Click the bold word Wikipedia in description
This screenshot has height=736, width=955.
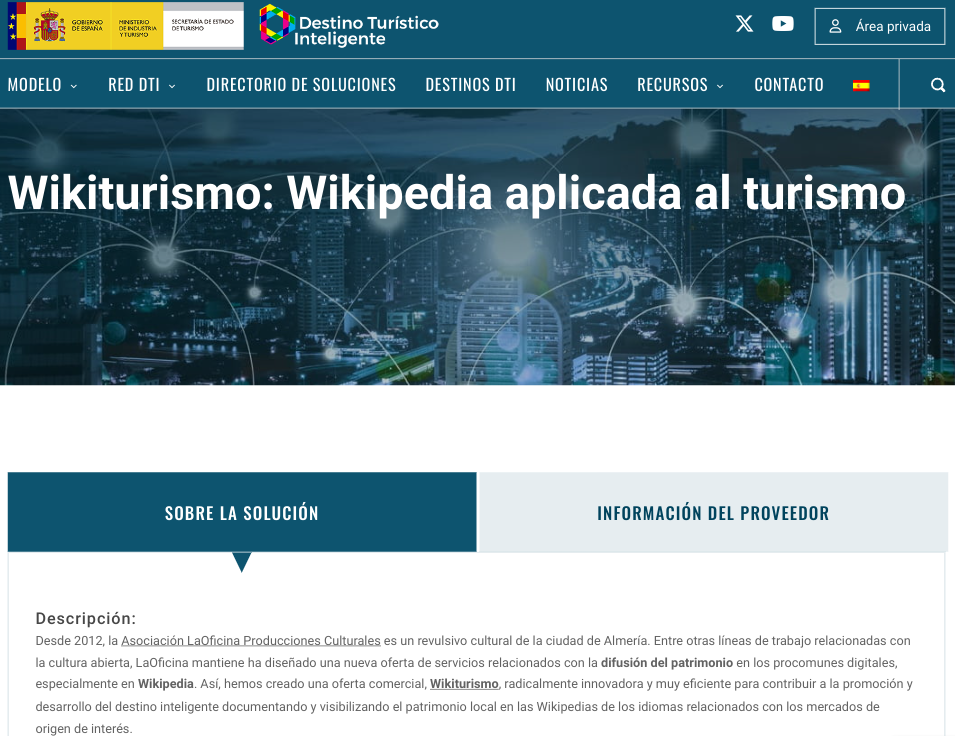click(x=166, y=684)
